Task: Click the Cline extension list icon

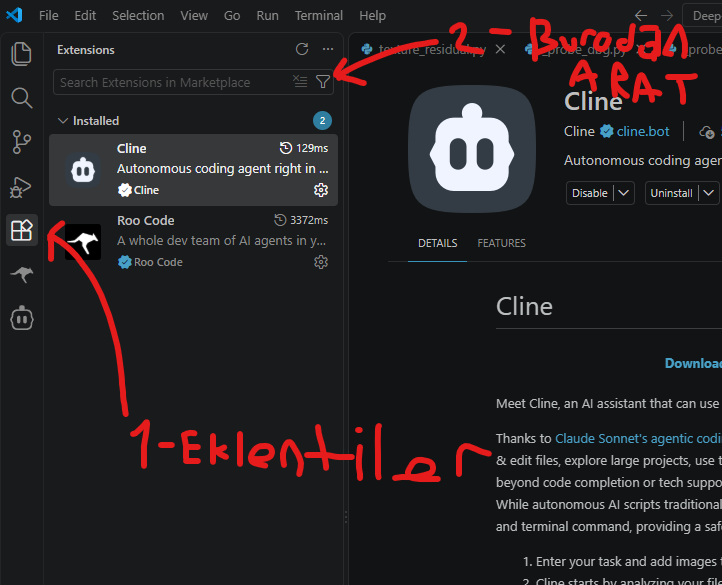Action: [x=83, y=170]
